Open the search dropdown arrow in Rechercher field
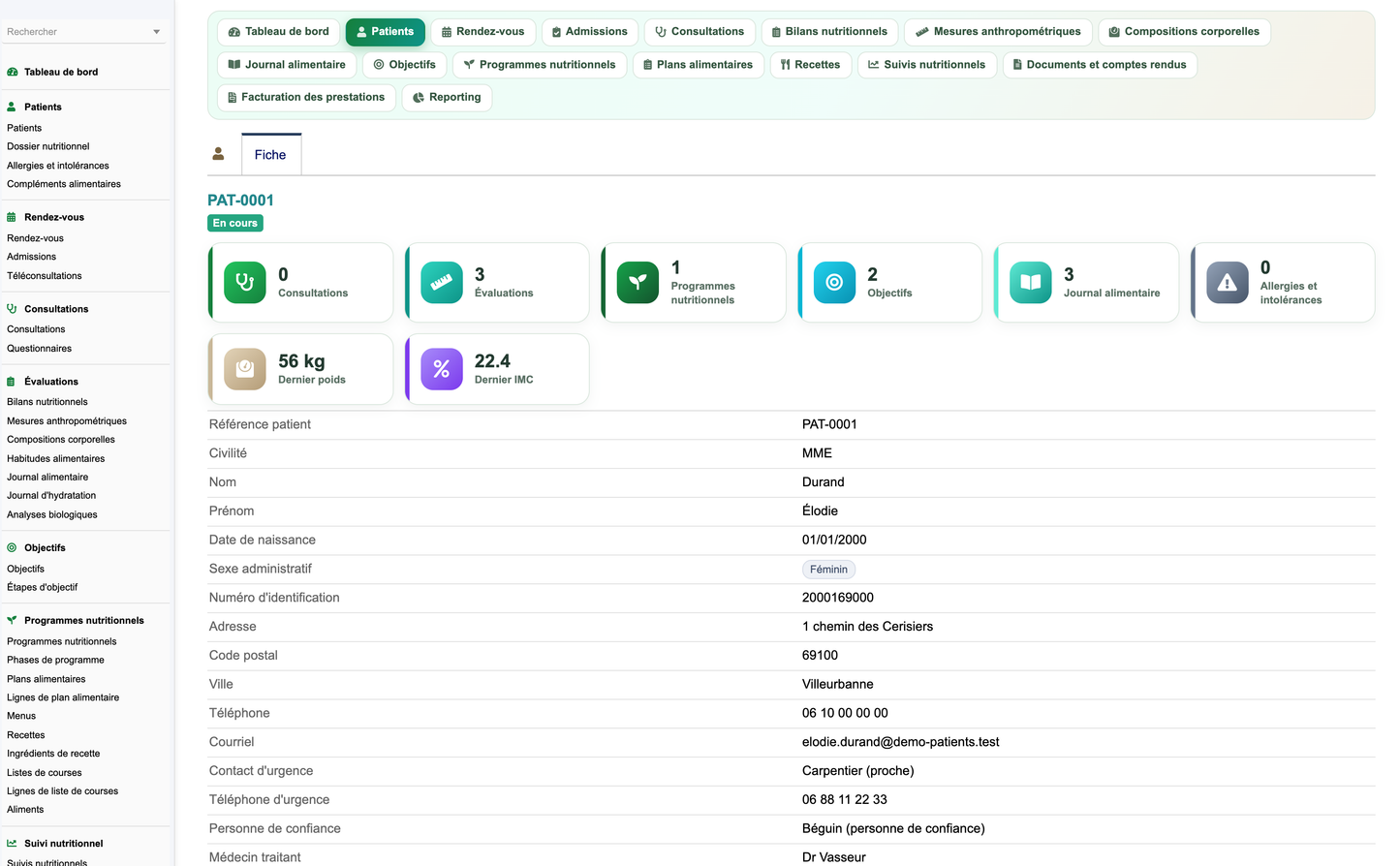This screenshot has height=866, width=1400. [157, 32]
